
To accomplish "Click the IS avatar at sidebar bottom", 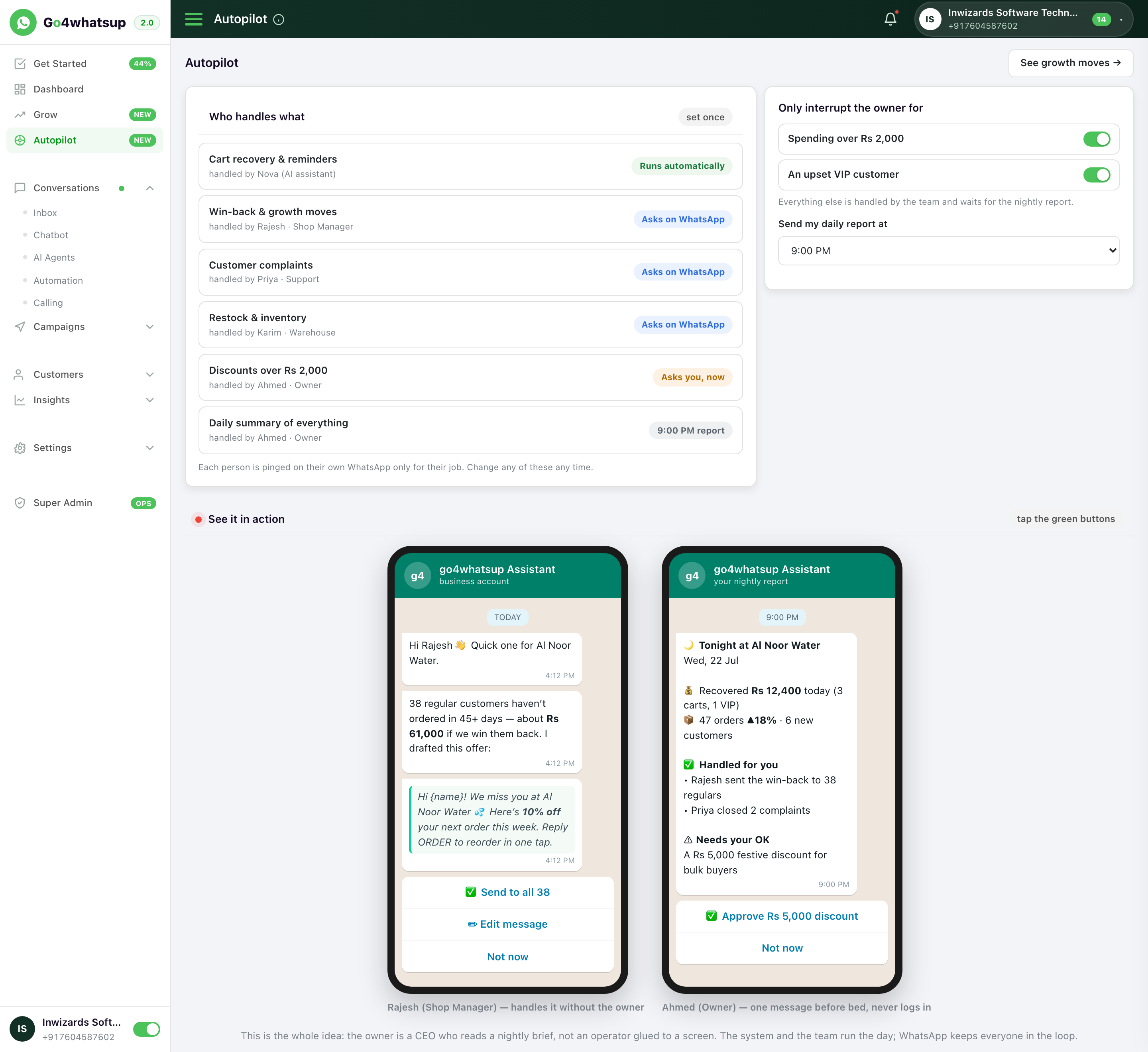I will (22, 1028).
